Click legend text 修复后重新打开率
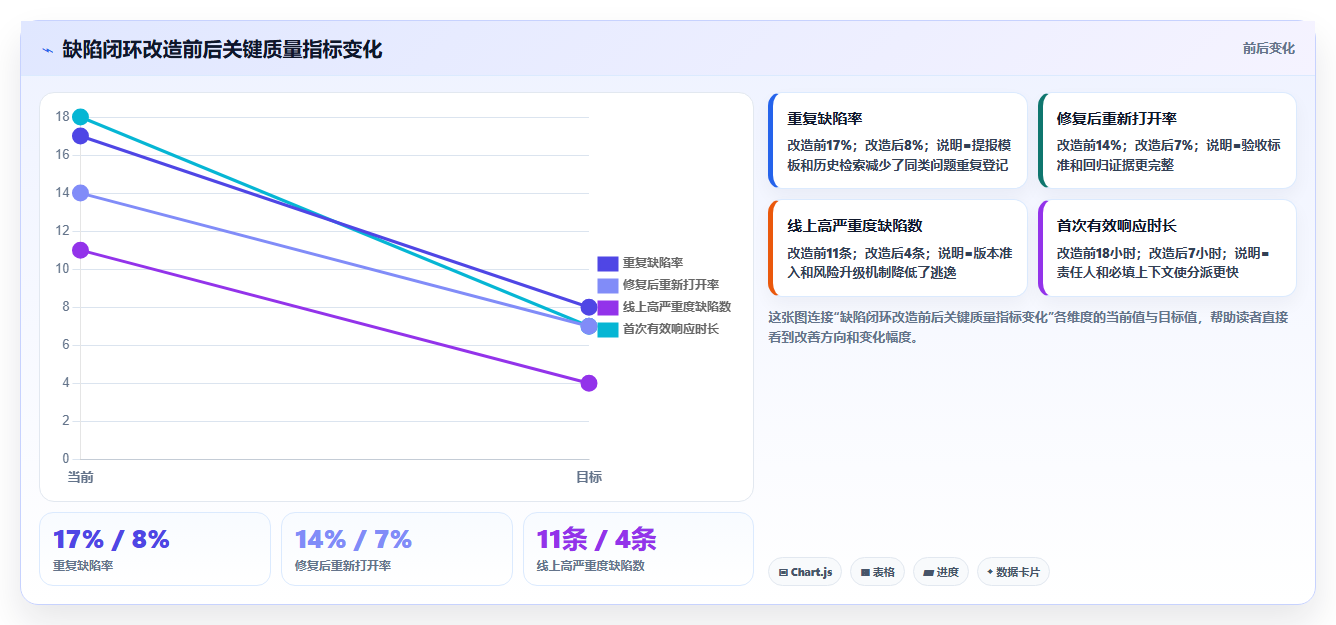 coord(671,285)
